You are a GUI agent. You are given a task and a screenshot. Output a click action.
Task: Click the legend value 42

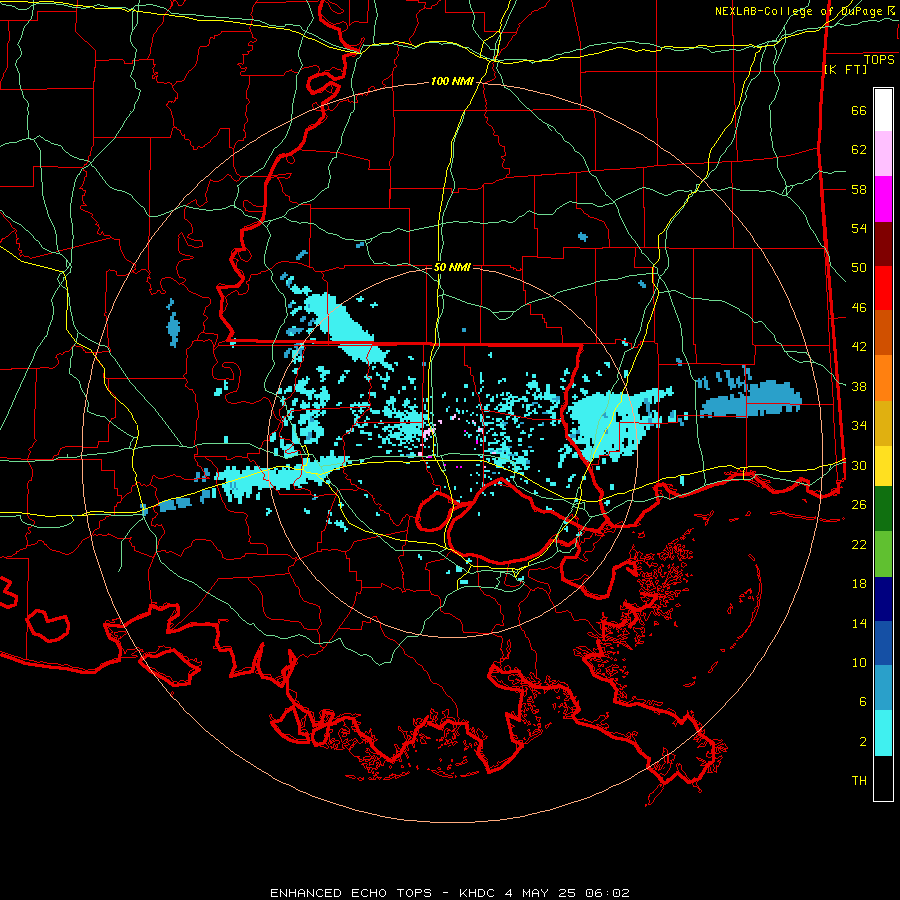coord(859,346)
